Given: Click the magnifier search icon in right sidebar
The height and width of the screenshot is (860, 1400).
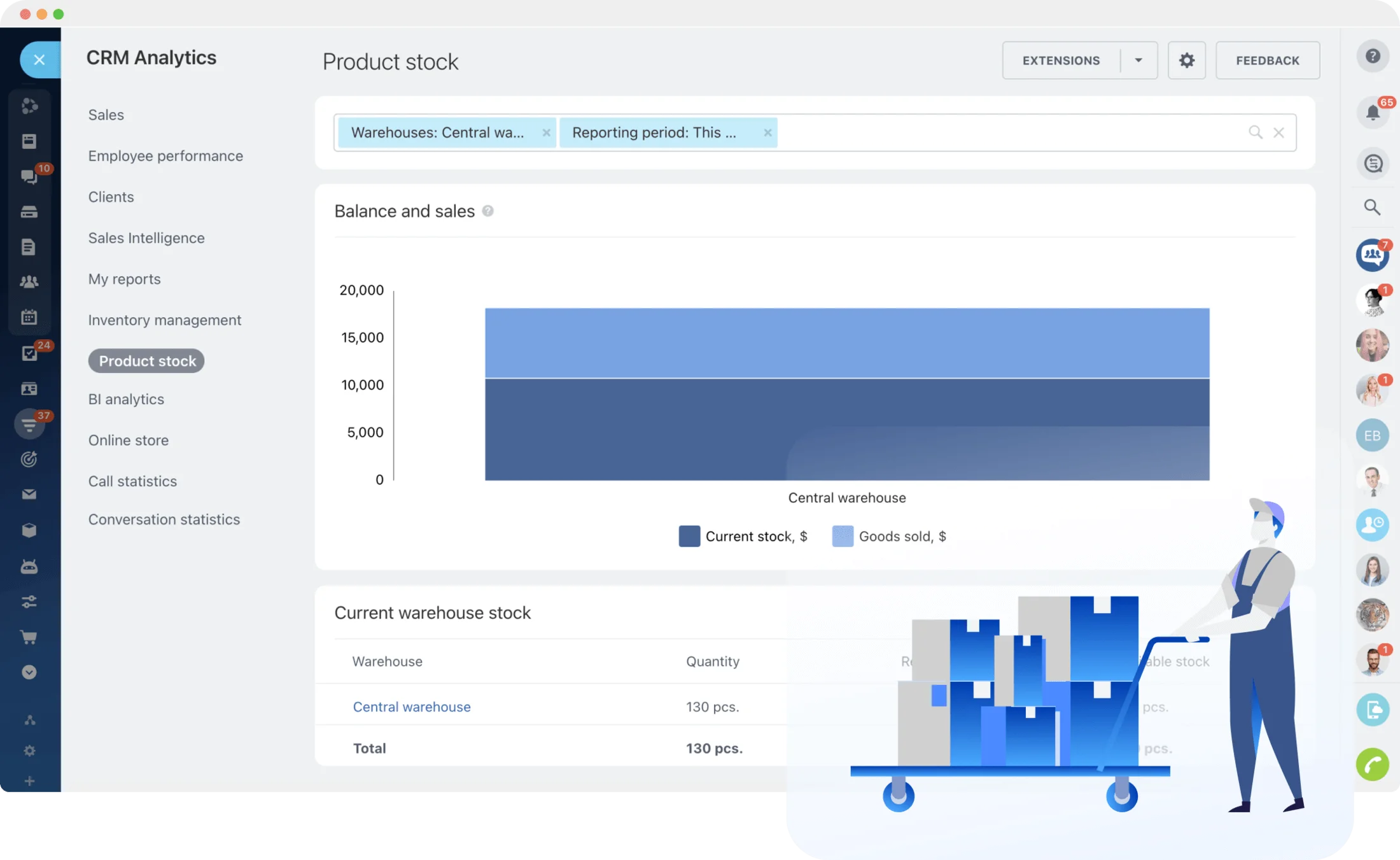Looking at the screenshot, I should pyautogui.click(x=1372, y=207).
